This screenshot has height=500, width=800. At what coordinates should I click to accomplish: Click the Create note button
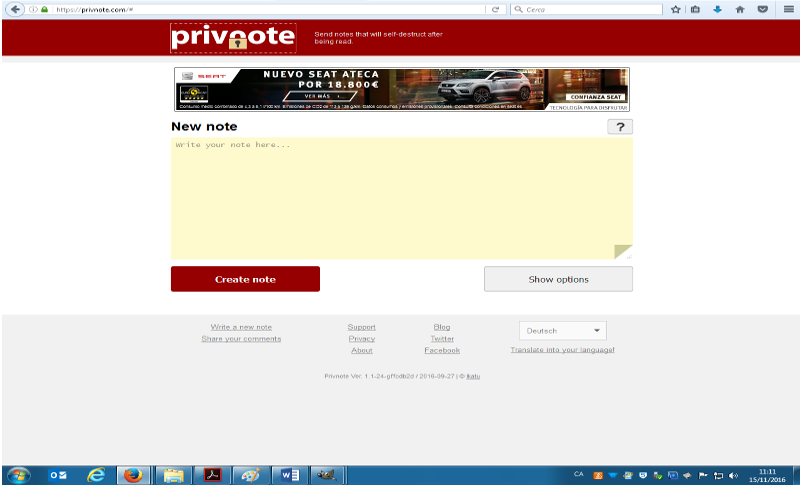pos(245,279)
